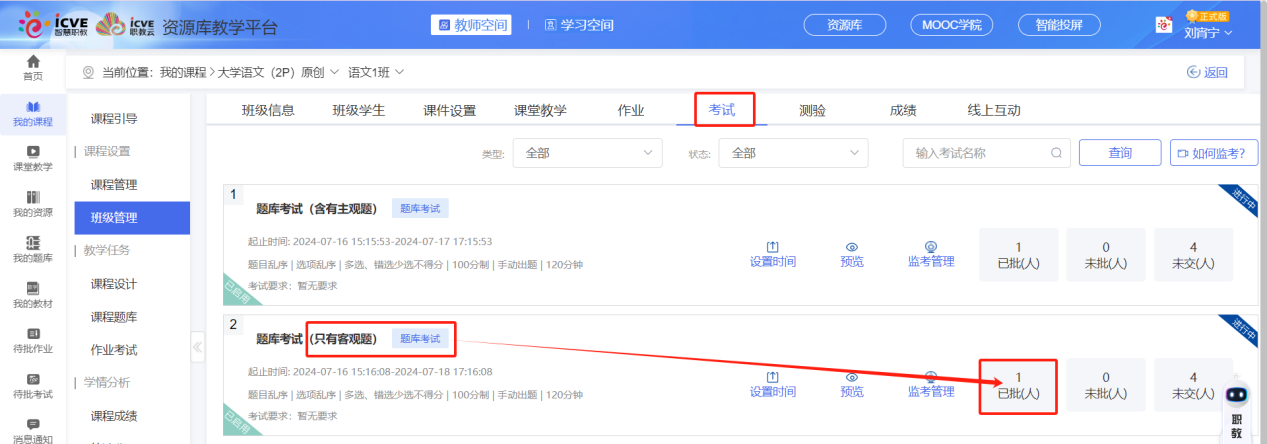
Task: Open 我的教材 sidebar icon
Action: [x=33, y=289]
